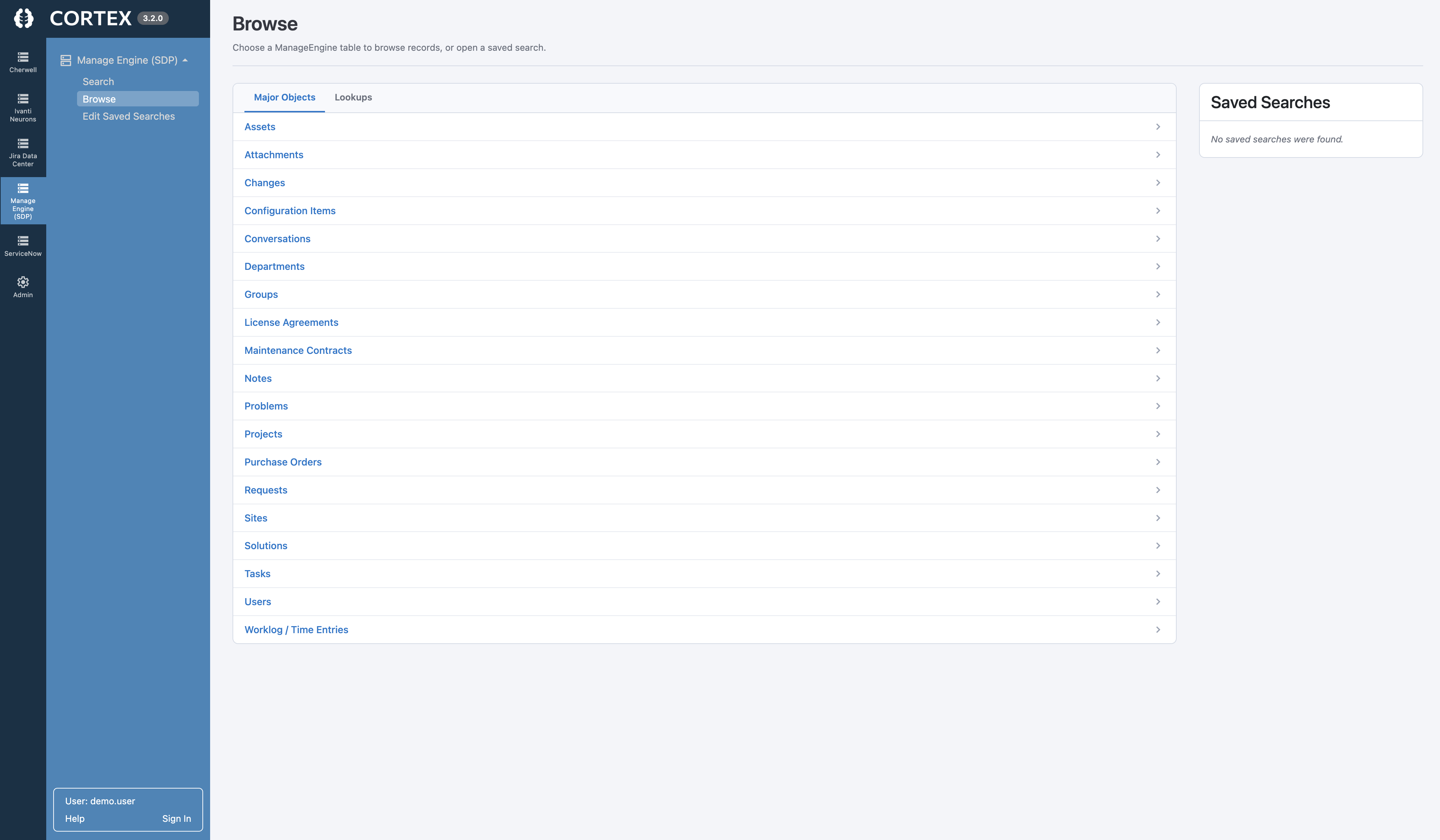
Task: Open the Assets table link
Action: [260, 127]
